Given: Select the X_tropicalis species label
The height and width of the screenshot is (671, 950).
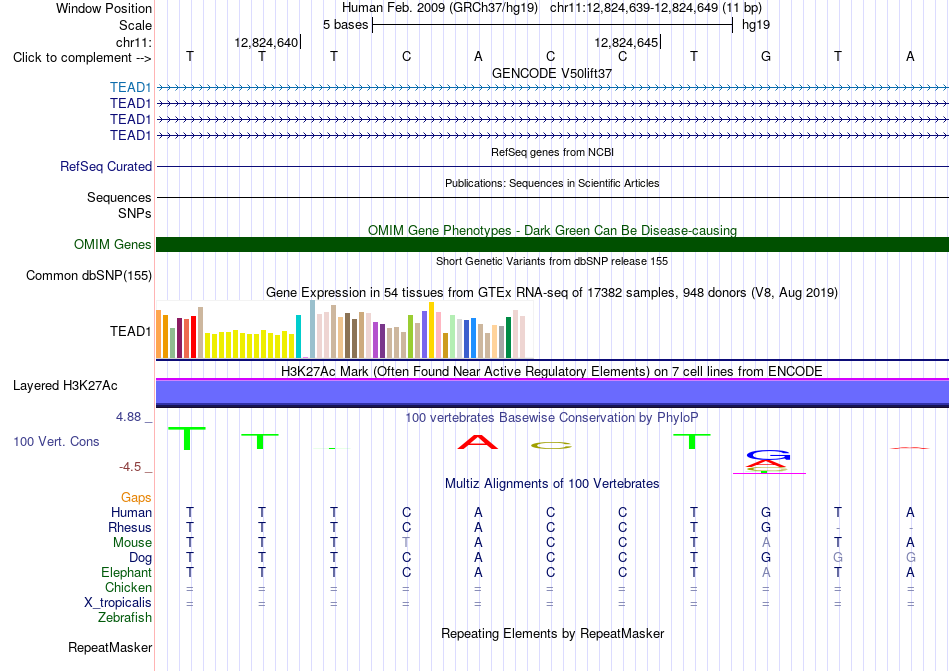Looking at the screenshot, I should 118,603.
